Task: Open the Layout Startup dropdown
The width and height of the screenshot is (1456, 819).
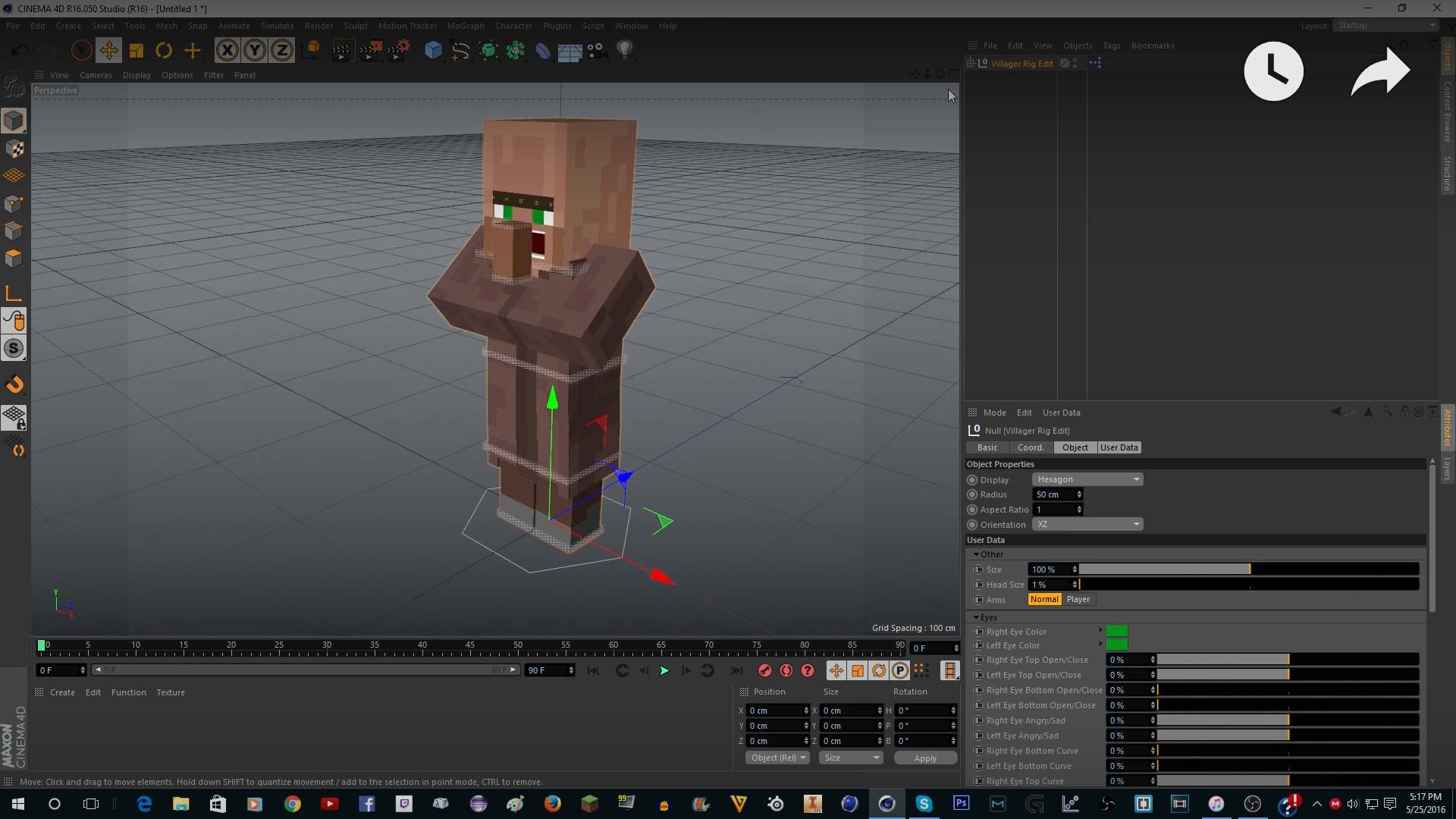Action: coord(1386,25)
